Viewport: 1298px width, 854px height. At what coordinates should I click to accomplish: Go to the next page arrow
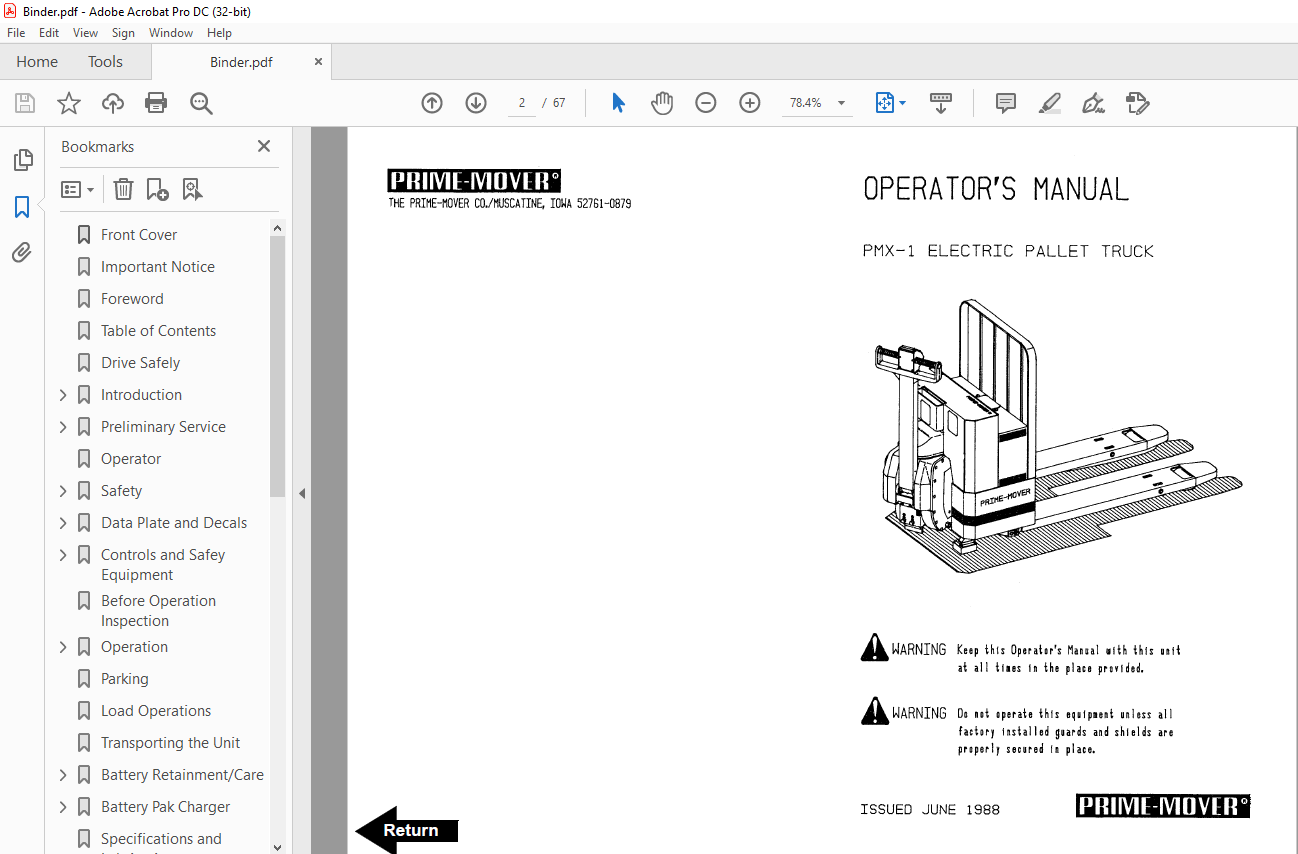(x=476, y=103)
